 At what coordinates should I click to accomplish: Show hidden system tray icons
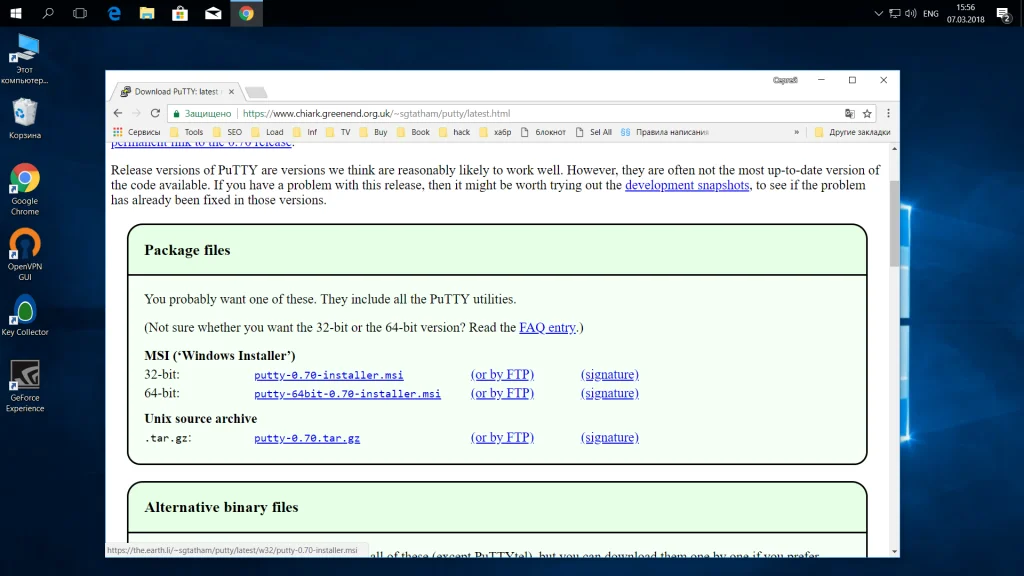point(878,14)
